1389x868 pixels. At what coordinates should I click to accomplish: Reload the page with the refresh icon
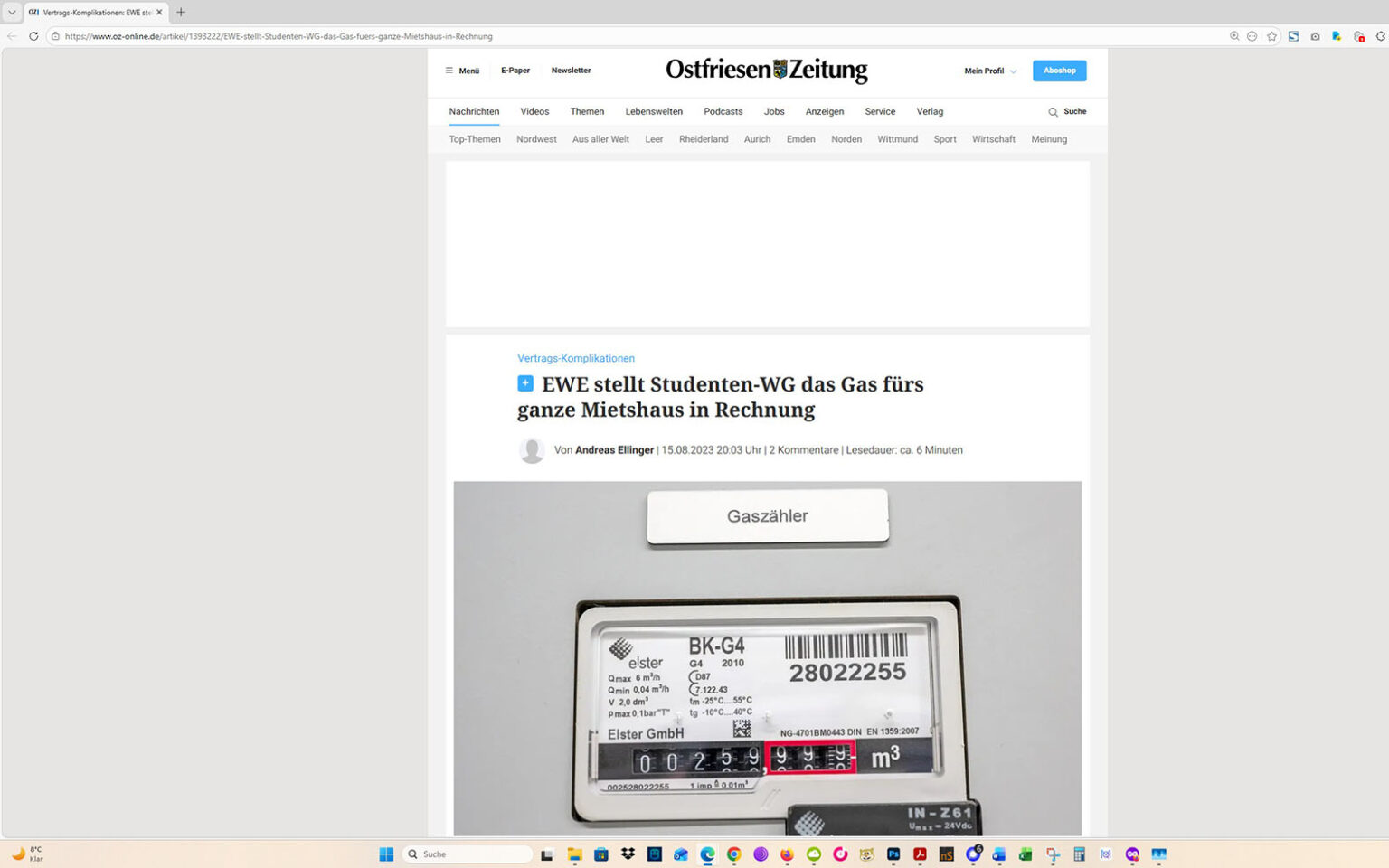pyautogui.click(x=33, y=36)
